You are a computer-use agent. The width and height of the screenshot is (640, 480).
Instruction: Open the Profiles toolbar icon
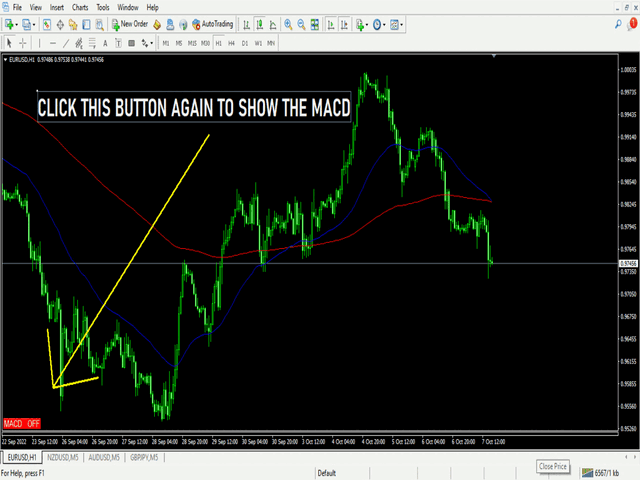[x=27, y=24]
